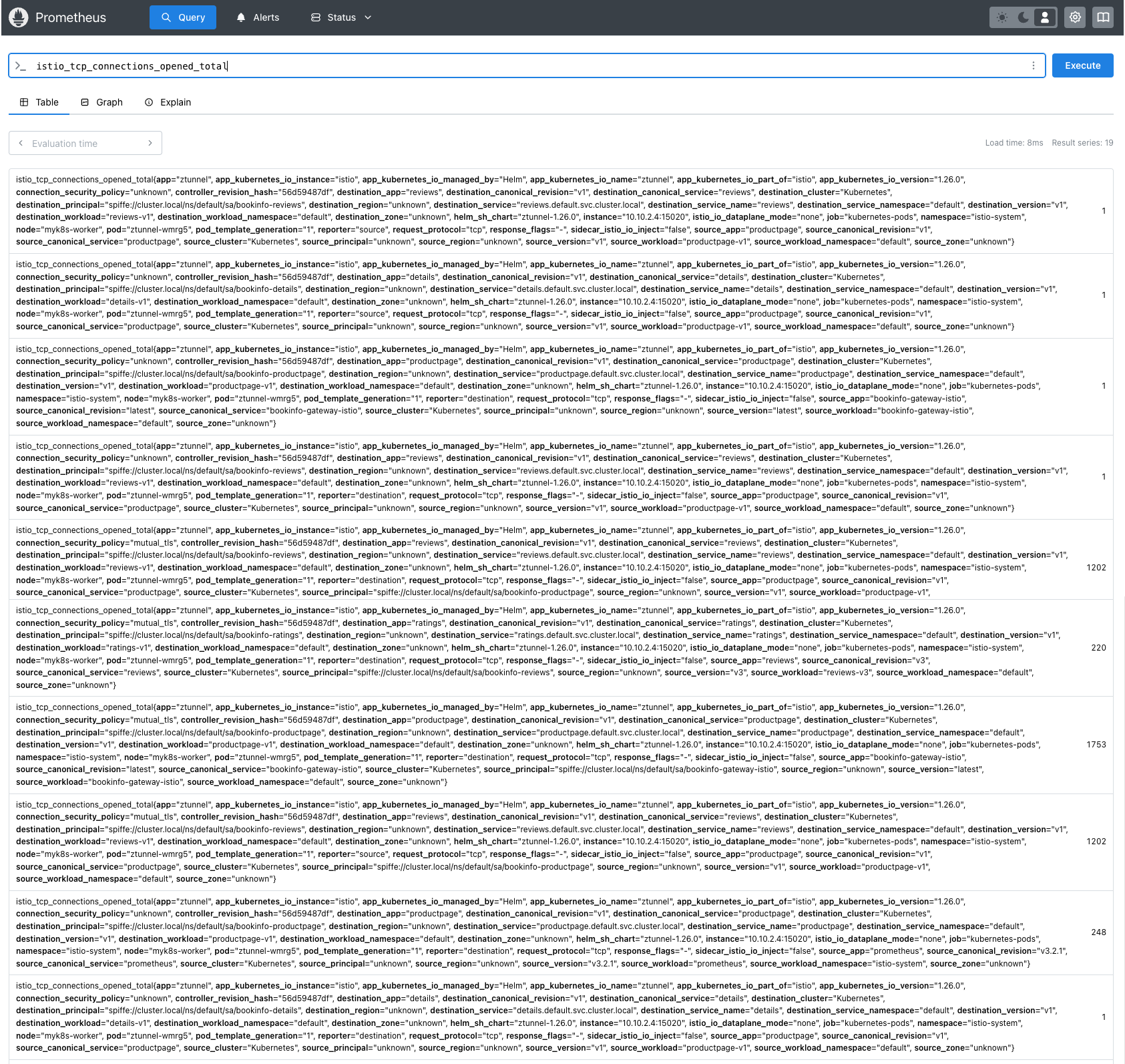The width and height of the screenshot is (1125, 1064).
Task: Click the Execute button
Action: (1082, 65)
